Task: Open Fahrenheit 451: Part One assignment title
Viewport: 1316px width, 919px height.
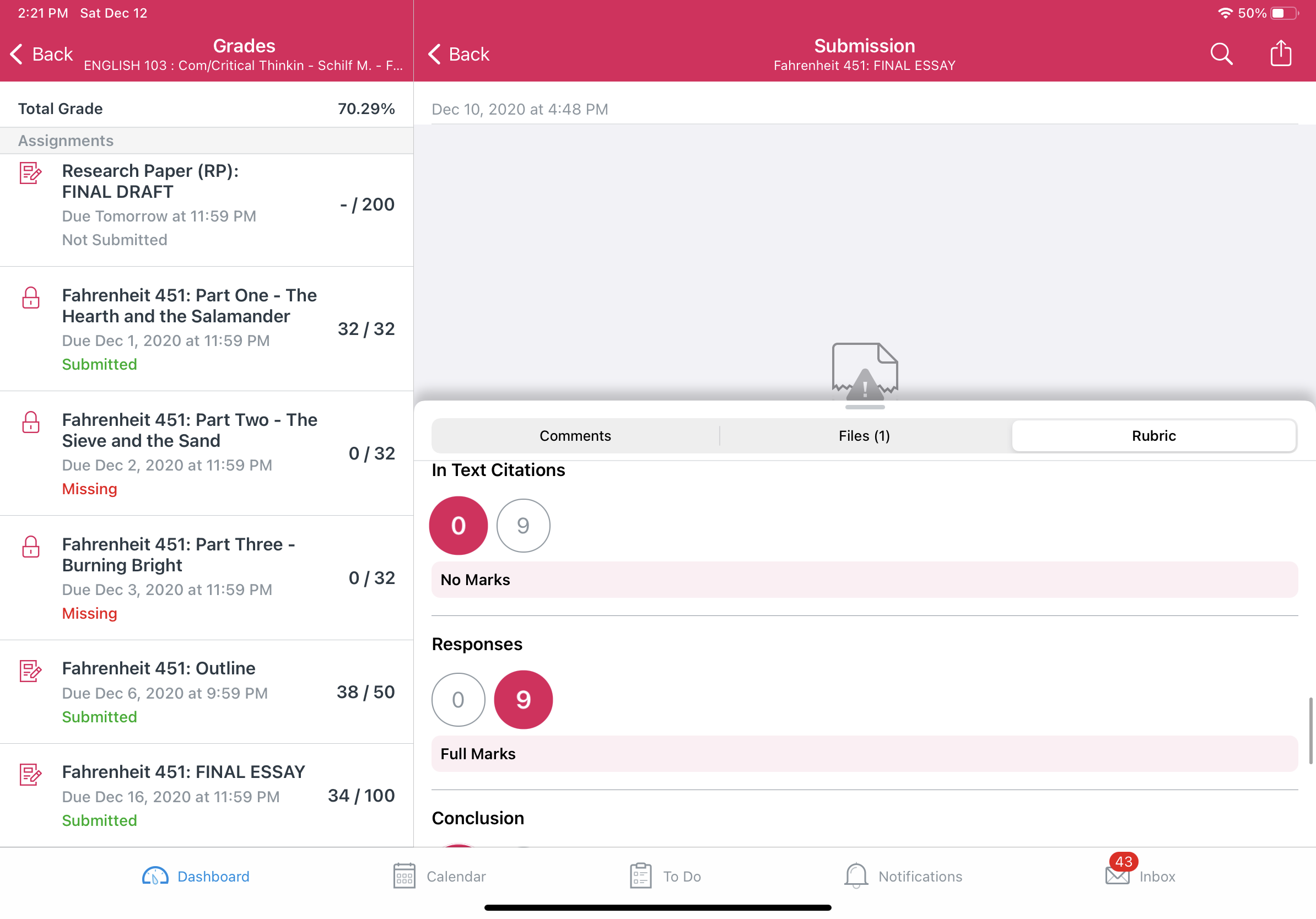Action: tap(189, 305)
